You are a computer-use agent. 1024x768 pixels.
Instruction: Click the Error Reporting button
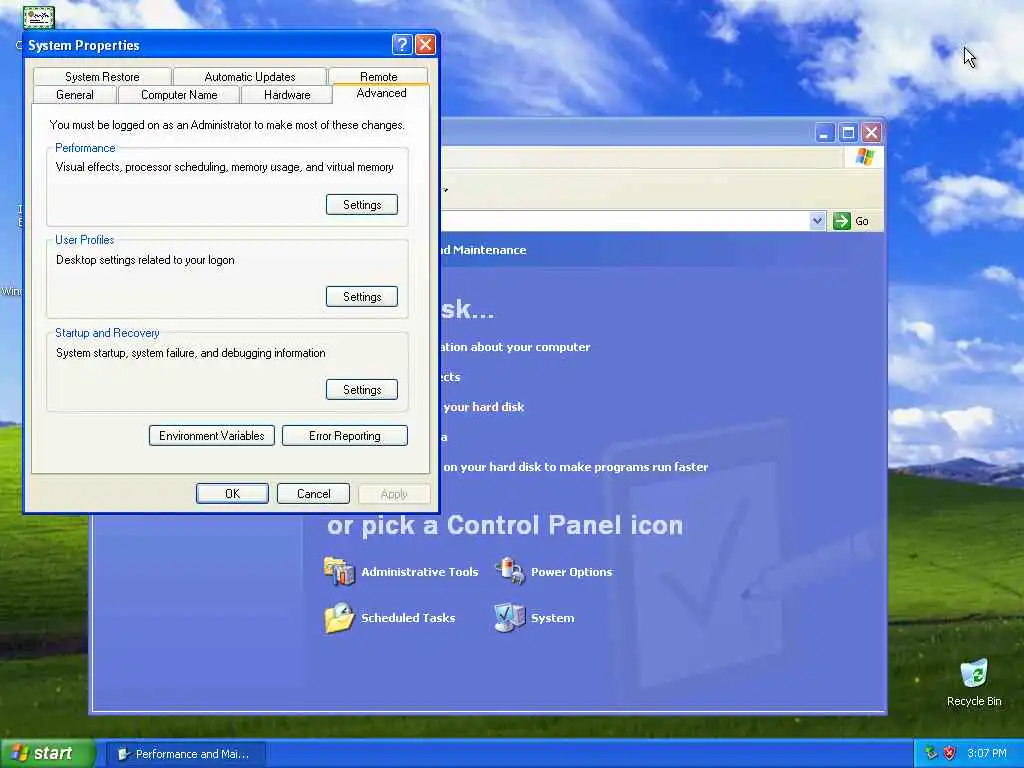point(345,436)
